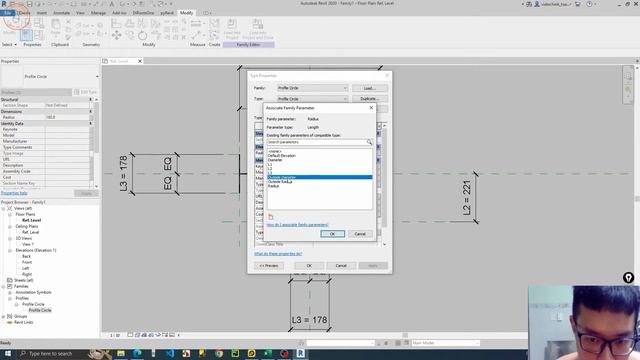This screenshot has height=360, width=640.
Task: Click the Rotate tool icon in the ribbon
Action: coord(142,36)
